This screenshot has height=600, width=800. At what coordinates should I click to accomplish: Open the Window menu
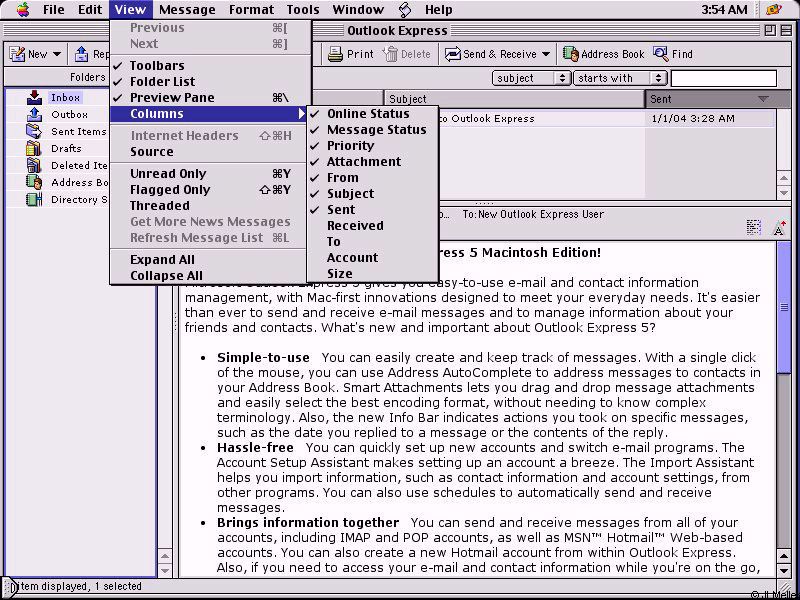click(358, 9)
